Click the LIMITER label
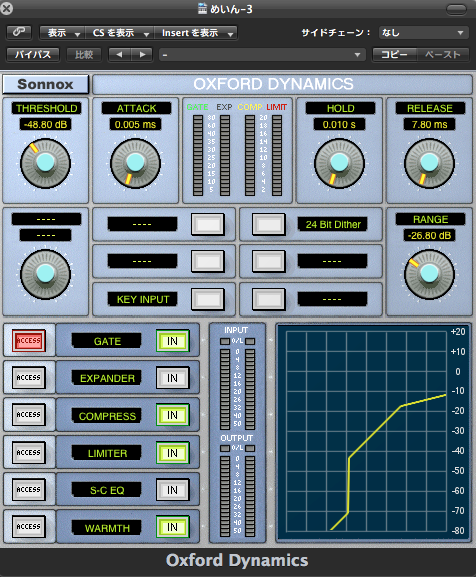Image resolution: width=476 pixels, height=577 pixels. pos(107,453)
